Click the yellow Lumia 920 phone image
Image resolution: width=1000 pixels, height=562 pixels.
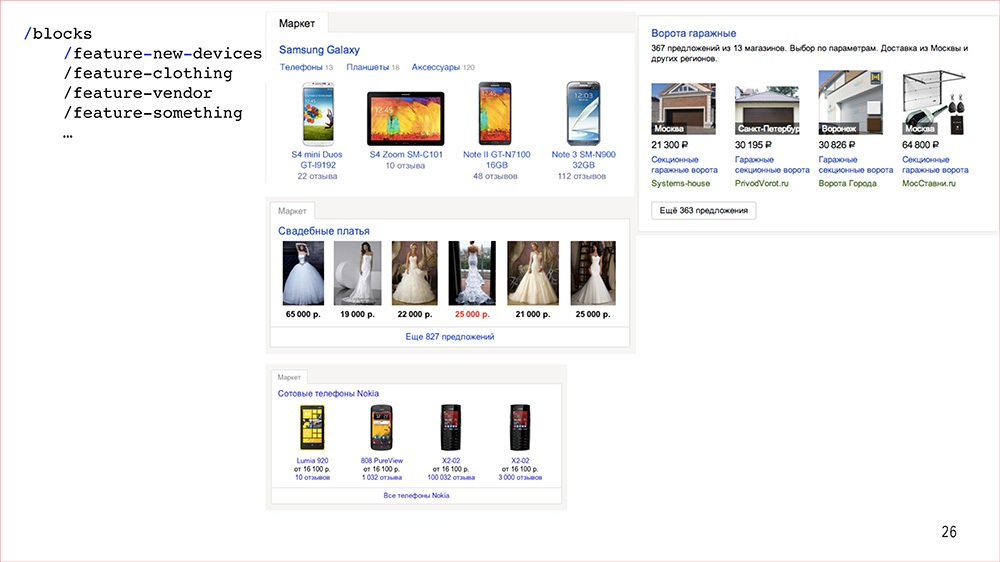[312, 428]
